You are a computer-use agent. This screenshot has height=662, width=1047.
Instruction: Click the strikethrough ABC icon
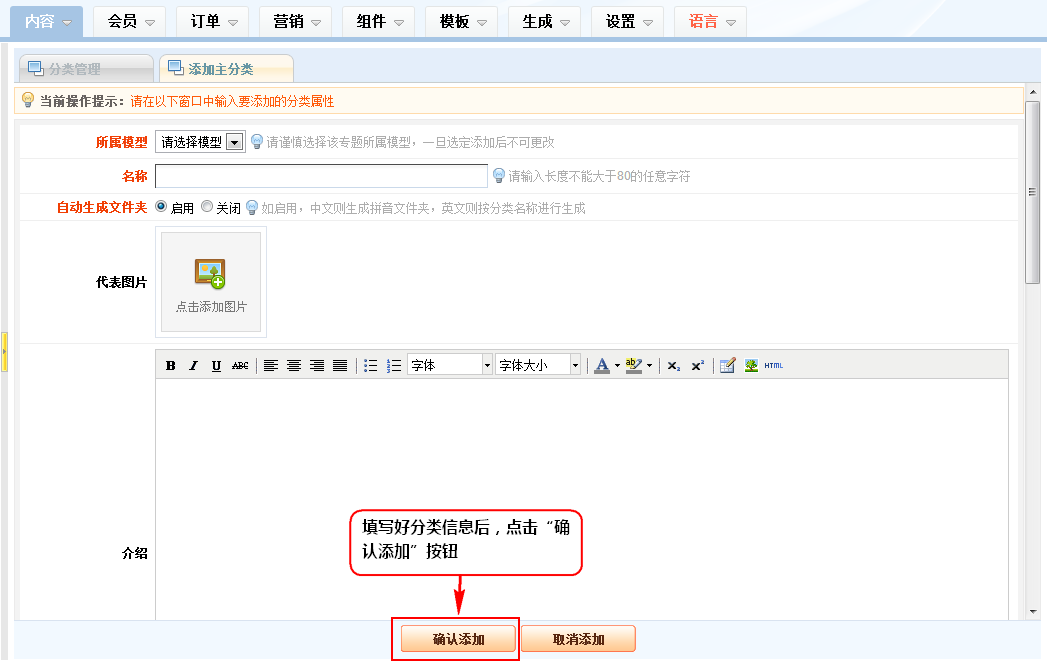(x=240, y=366)
